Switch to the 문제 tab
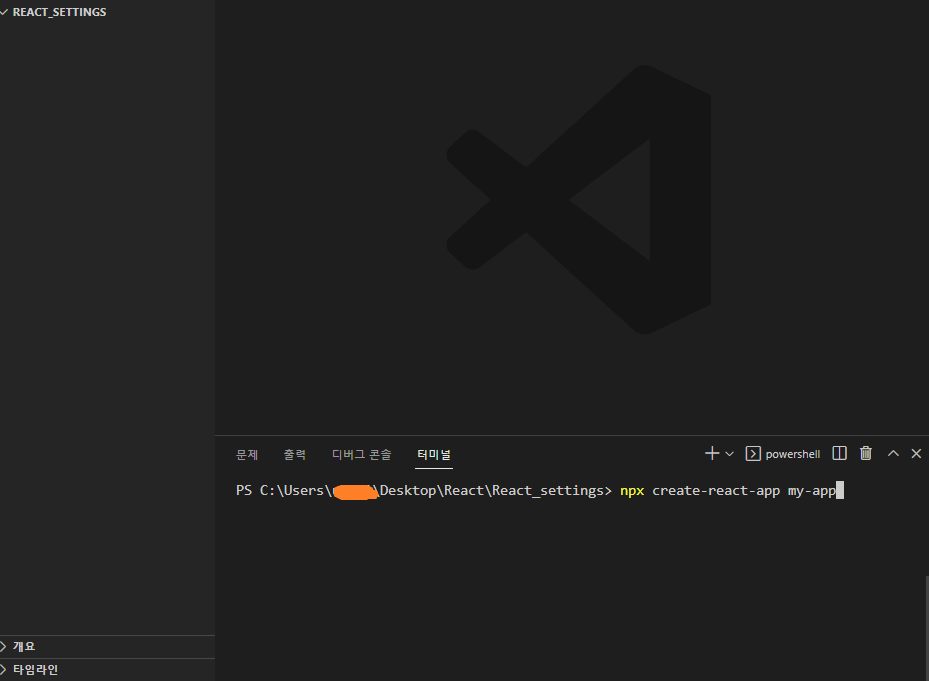This screenshot has width=929, height=681. [247, 455]
